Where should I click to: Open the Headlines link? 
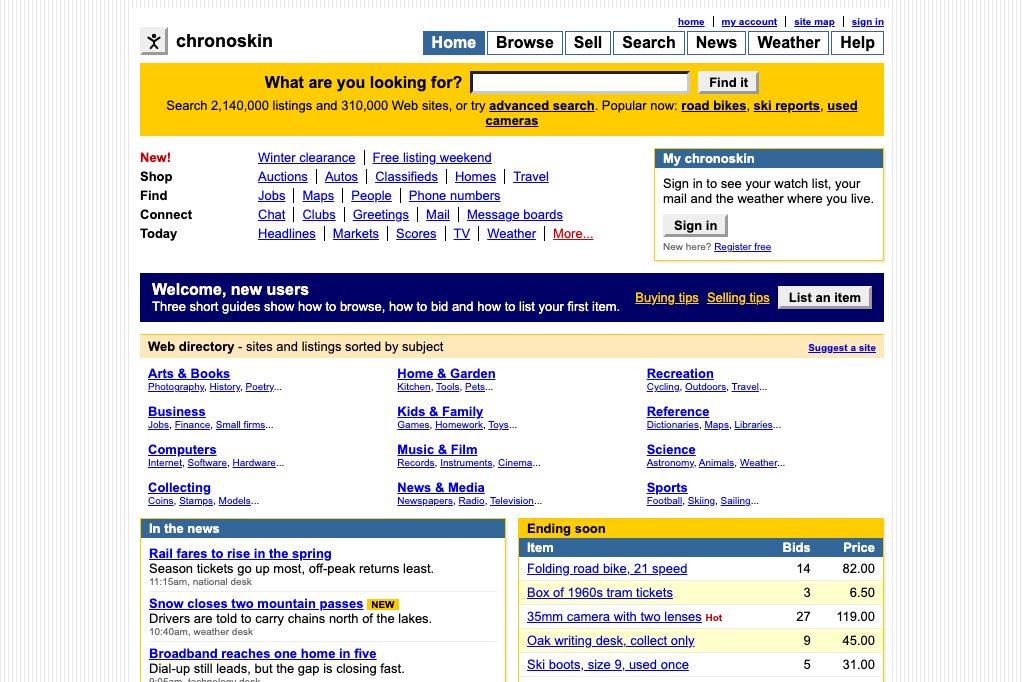pos(286,233)
